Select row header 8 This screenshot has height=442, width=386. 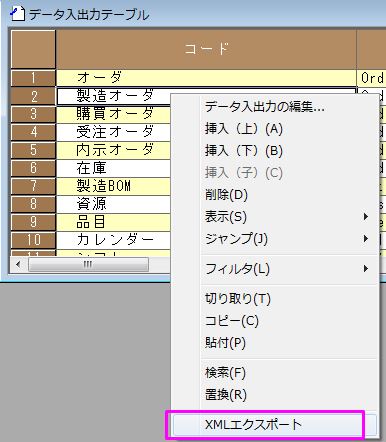[33, 204]
